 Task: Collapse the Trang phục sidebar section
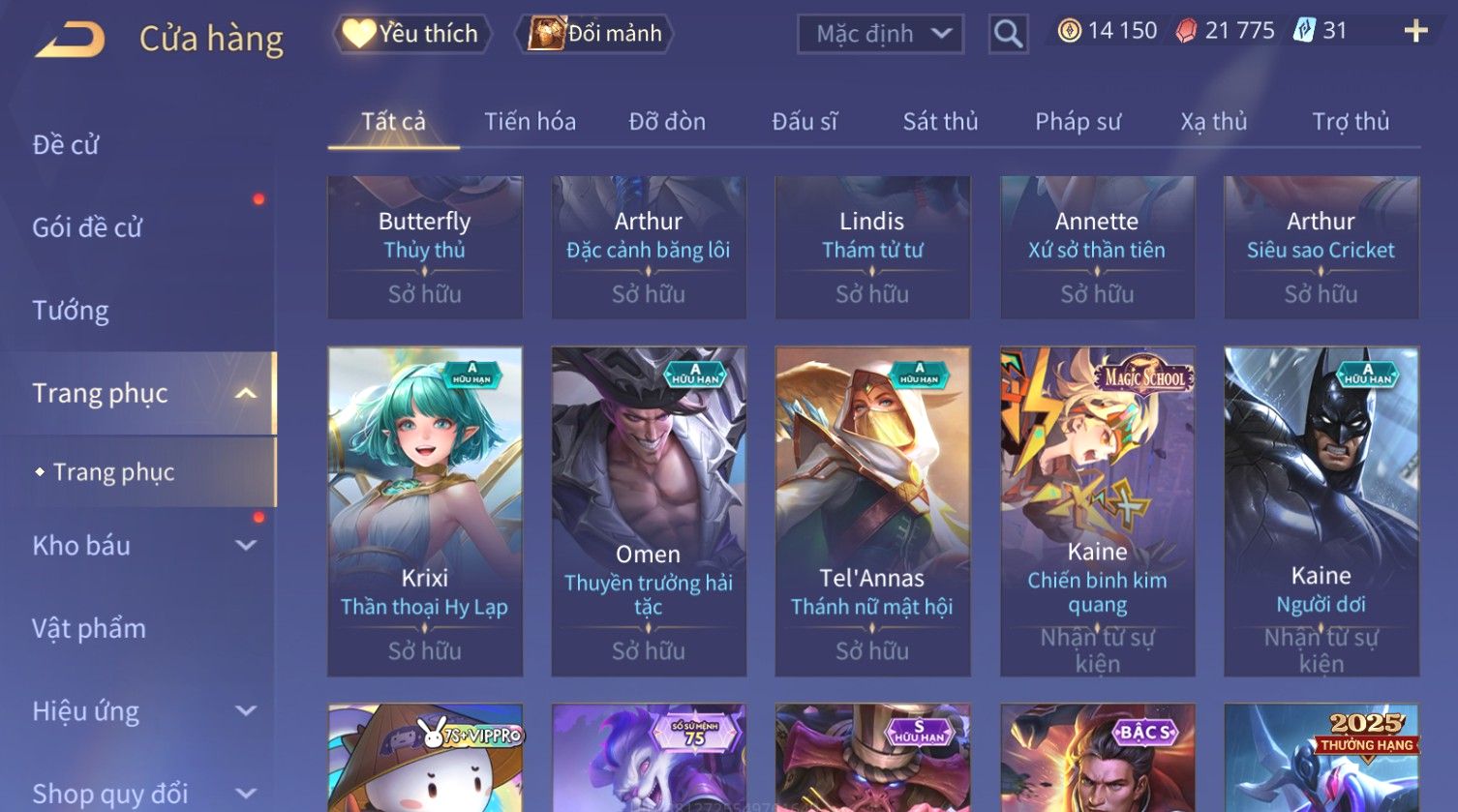click(246, 393)
